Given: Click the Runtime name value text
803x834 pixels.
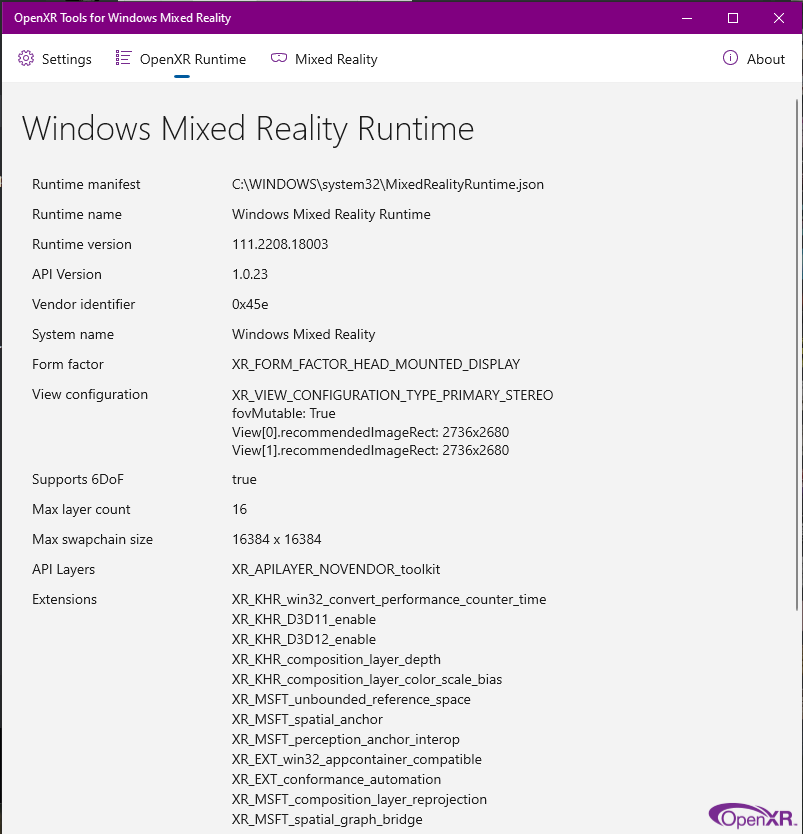Looking at the screenshot, I should coord(331,214).
